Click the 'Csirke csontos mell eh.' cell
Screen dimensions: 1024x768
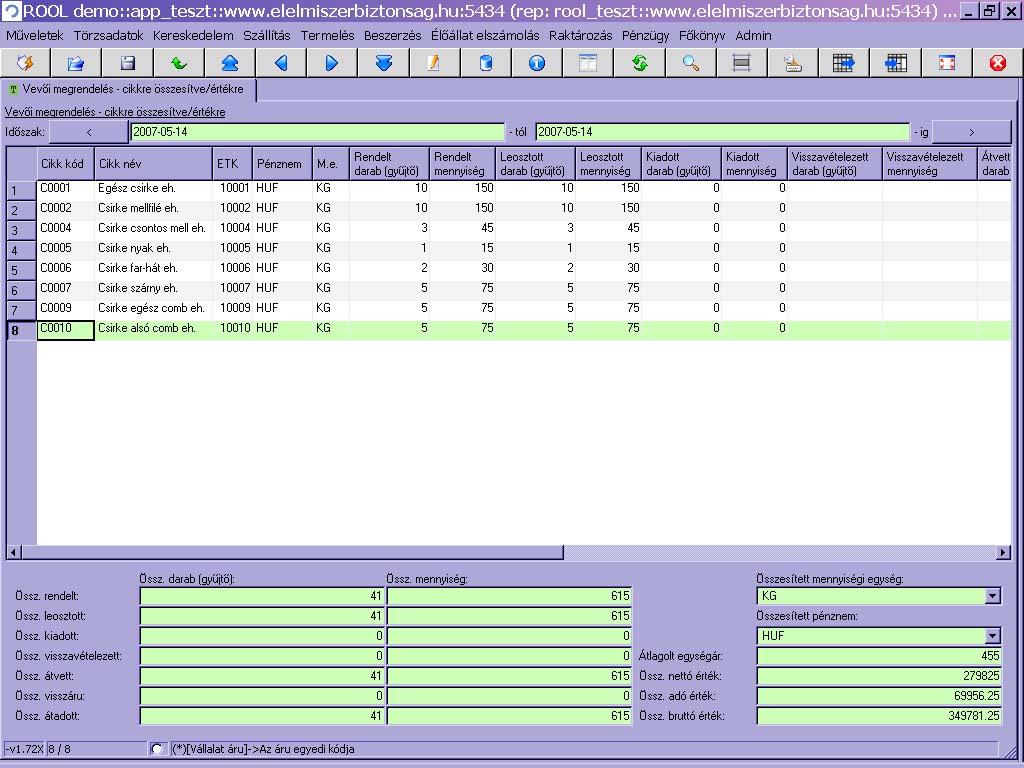[x=153, y=228]
